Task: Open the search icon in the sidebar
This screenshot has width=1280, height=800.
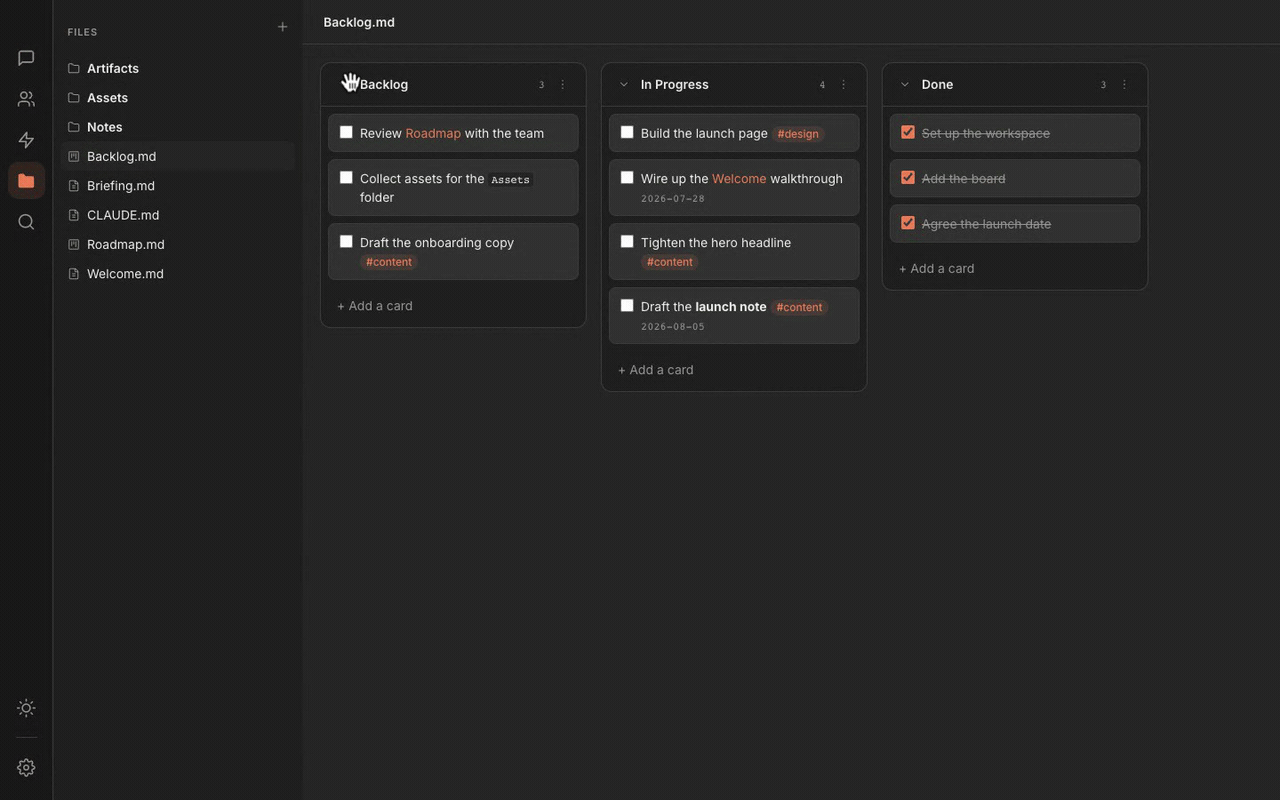Action: pyautogui.click(x=26, y=222)
